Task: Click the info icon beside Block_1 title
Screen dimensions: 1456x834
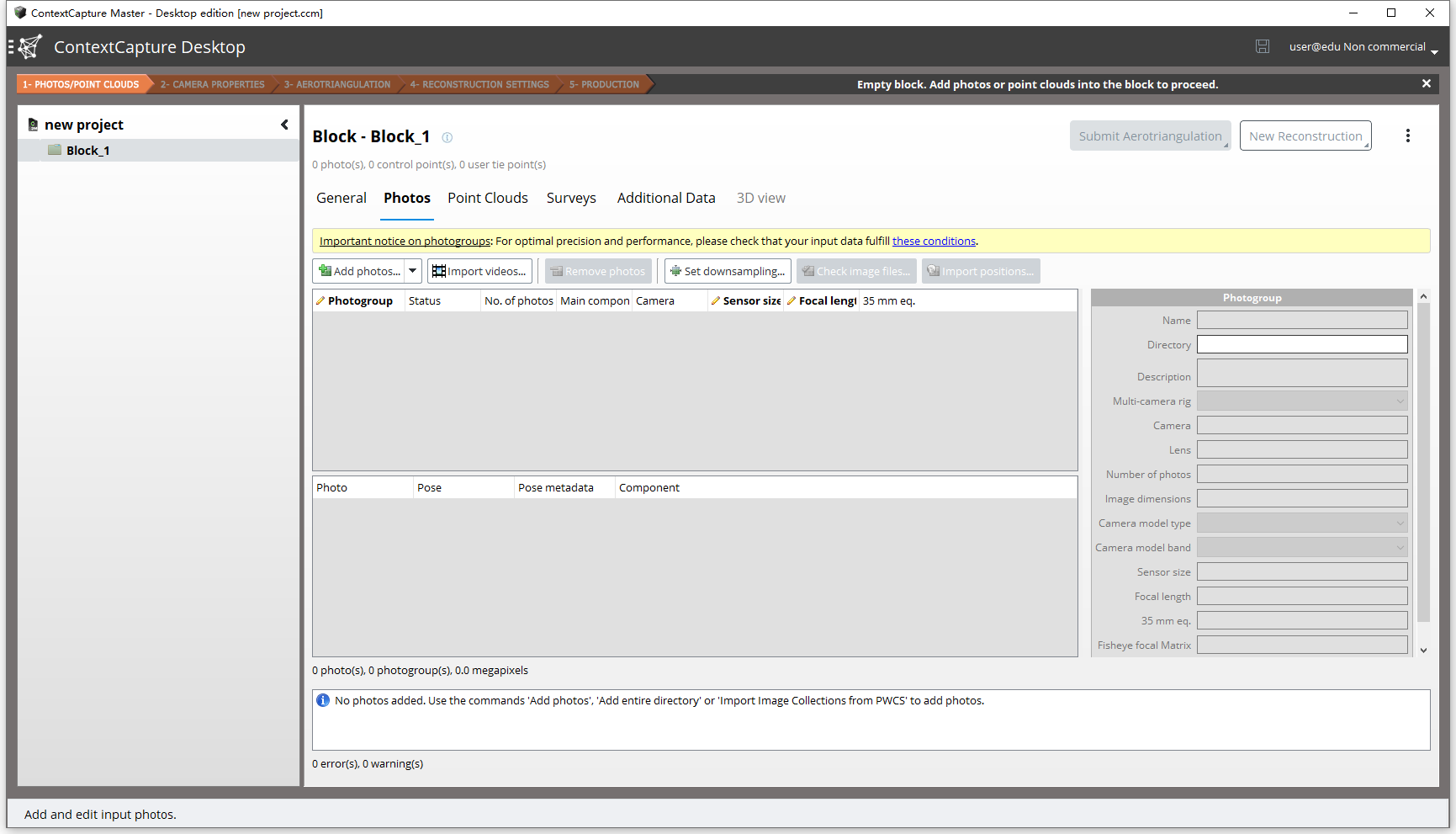Action: 447,137
